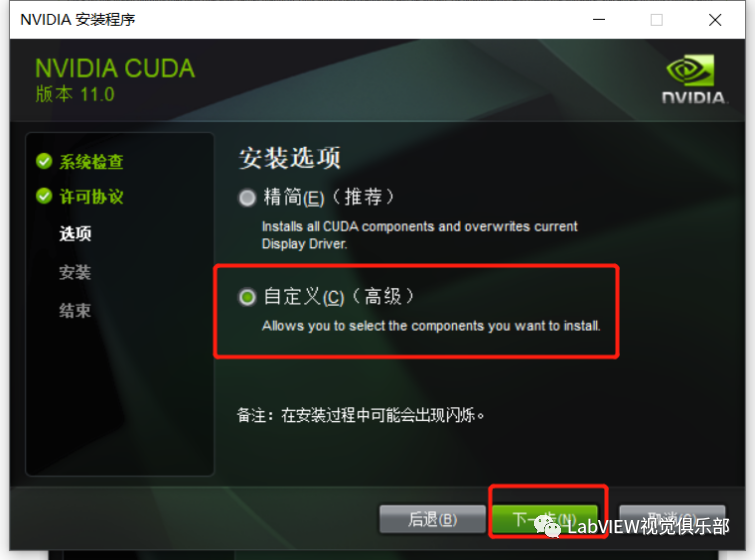Go back with the 后退(B) button
The height and width of the screenshot is (560, 755).
[432, 519]
